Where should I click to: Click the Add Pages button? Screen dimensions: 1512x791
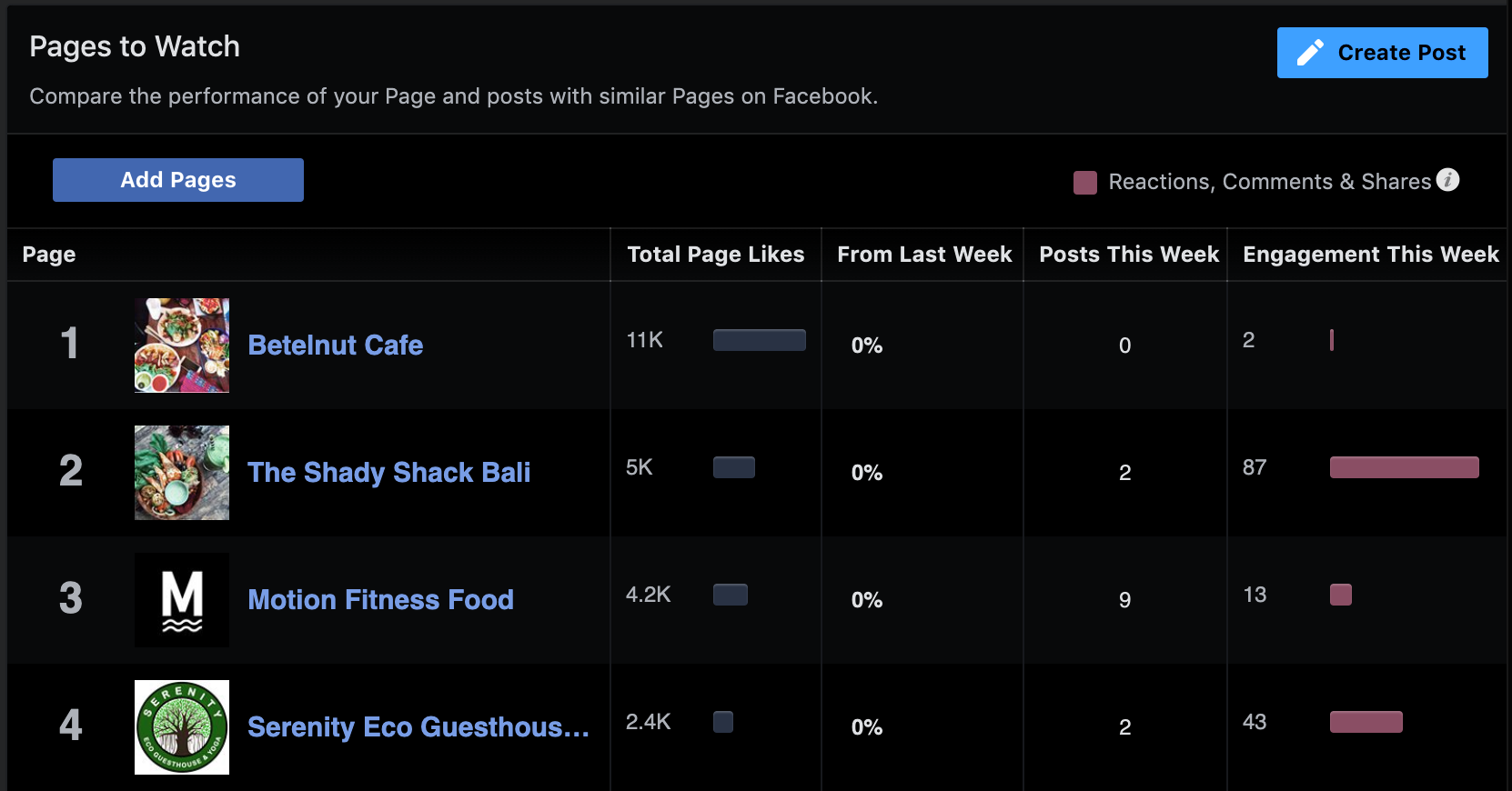pos(178,180)
